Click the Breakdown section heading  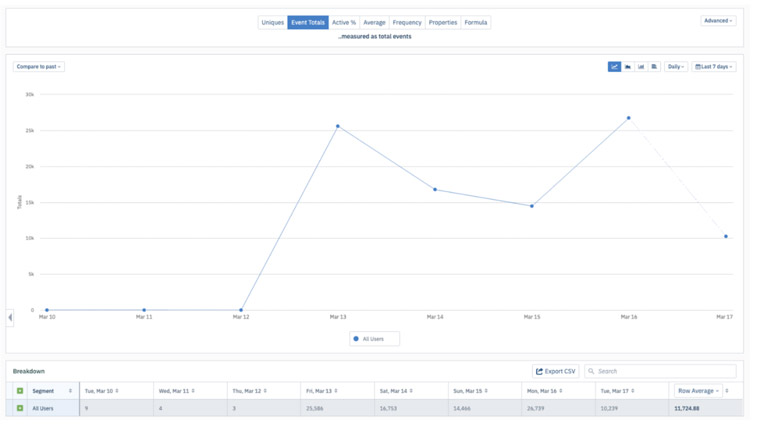coord(29,371)
